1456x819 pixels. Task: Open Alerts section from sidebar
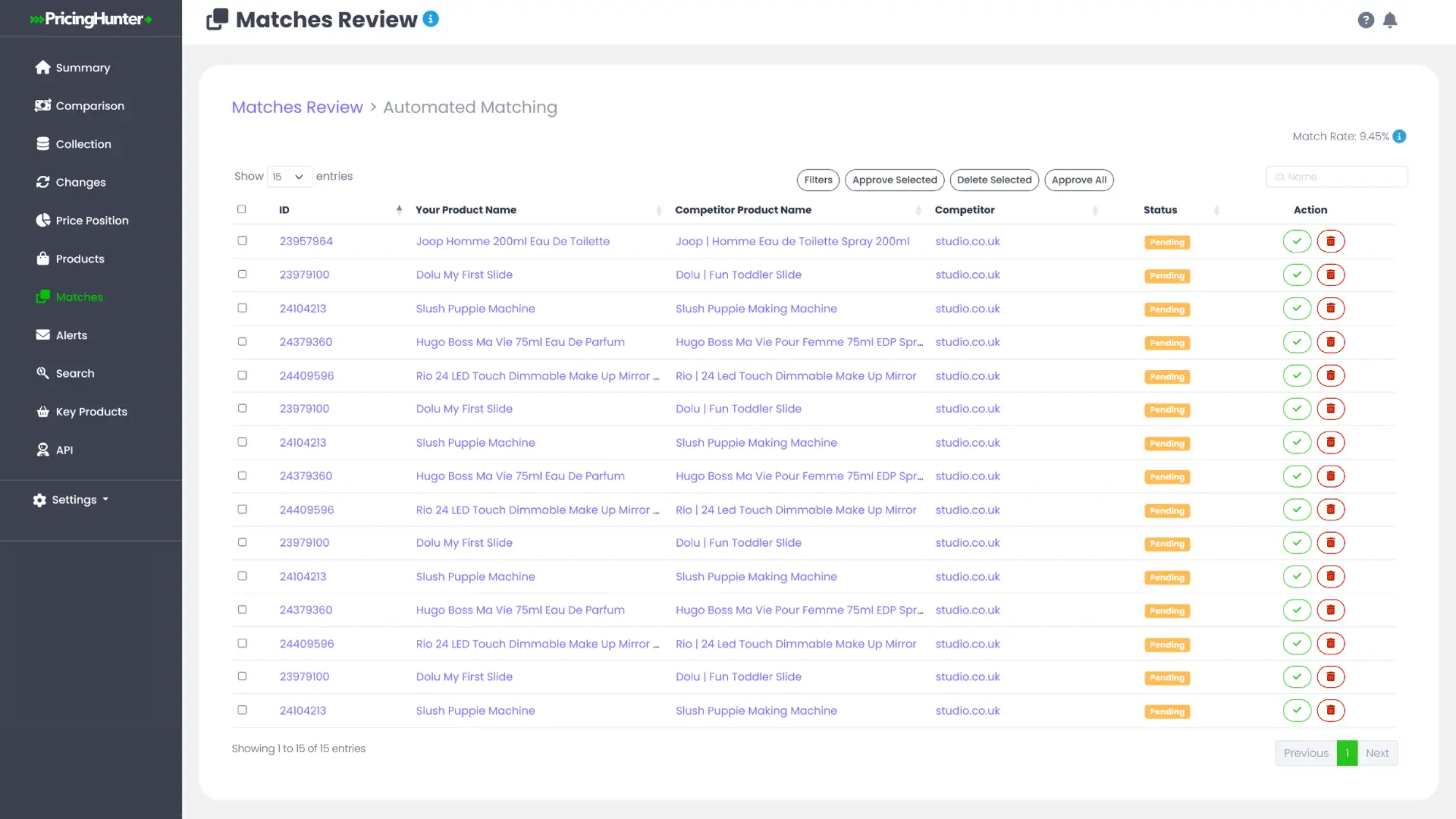[x=71, y=335]
